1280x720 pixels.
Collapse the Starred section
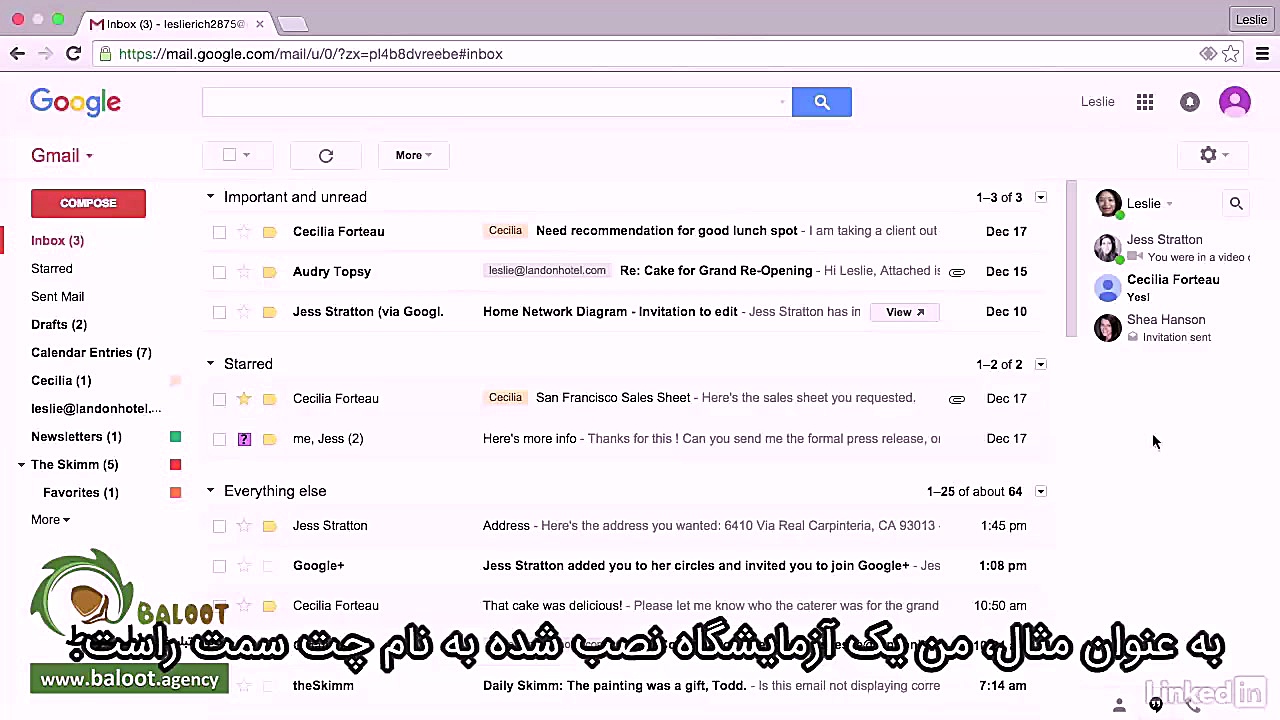[x=210, y=364]
